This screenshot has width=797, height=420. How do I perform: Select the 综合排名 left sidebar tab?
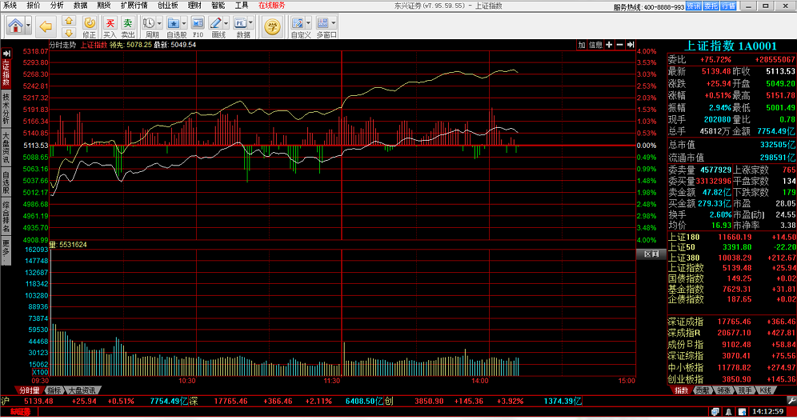click(x=6, y=217)
